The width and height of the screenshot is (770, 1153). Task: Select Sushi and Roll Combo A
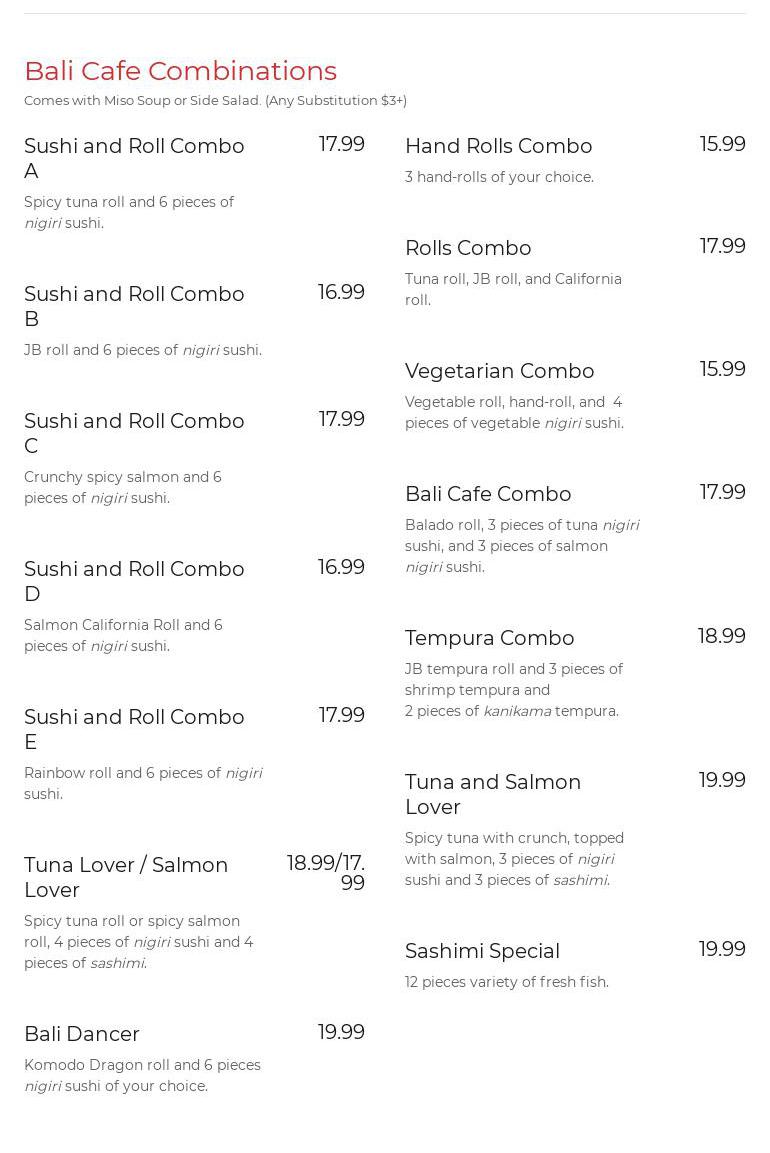click(134, 158)
